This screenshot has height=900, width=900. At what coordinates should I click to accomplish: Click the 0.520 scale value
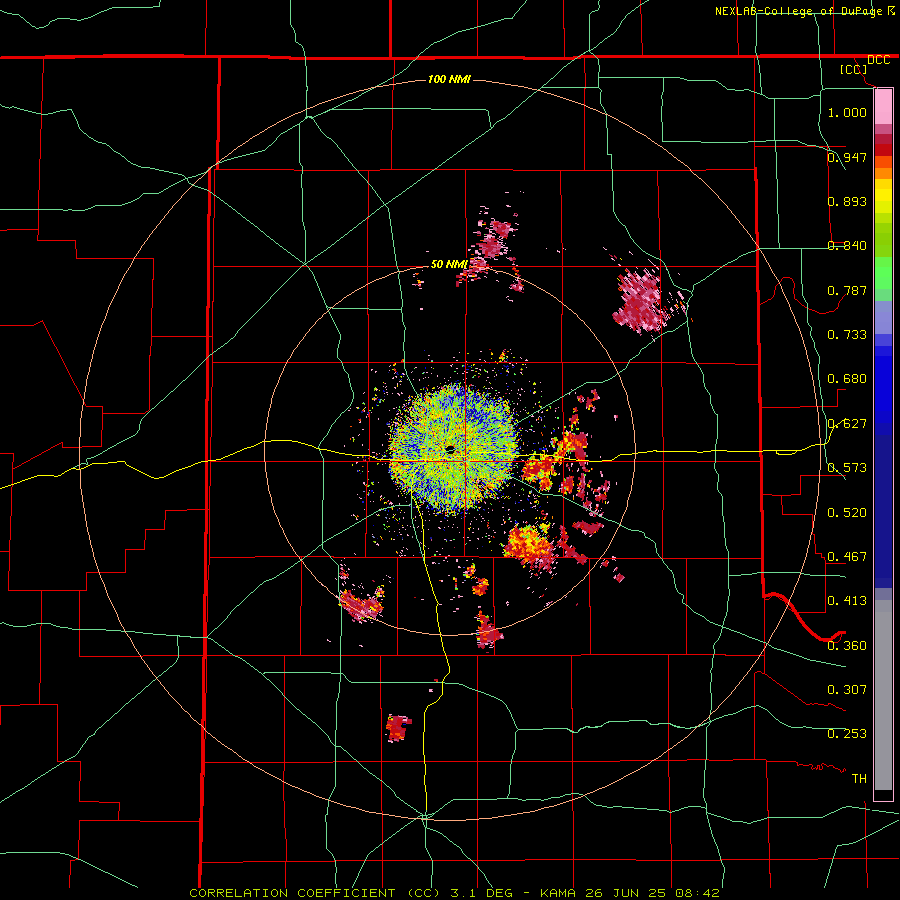tap(847, 512)
